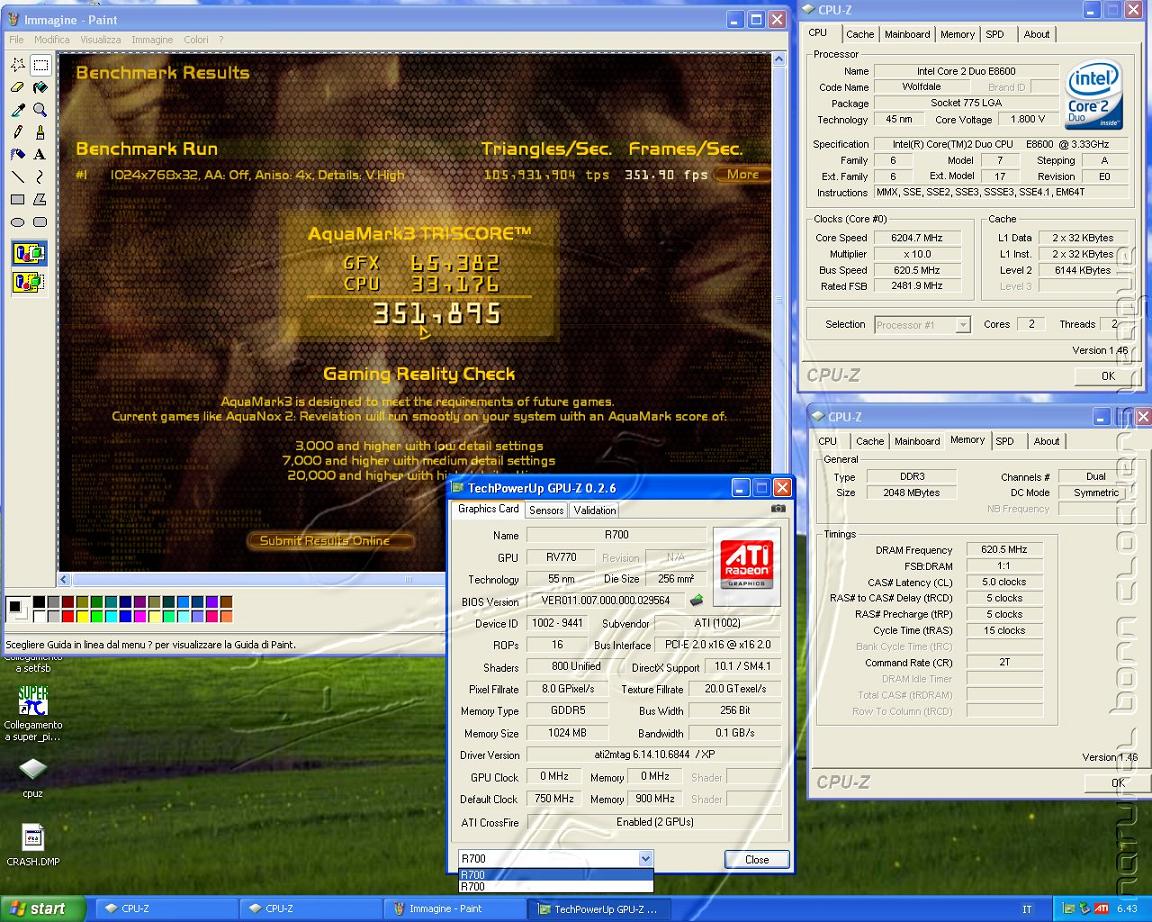Click the ATI Radeon logo in GPU-Z
Viewport: 1152px width, 922px height.
(x=746, y=566)
